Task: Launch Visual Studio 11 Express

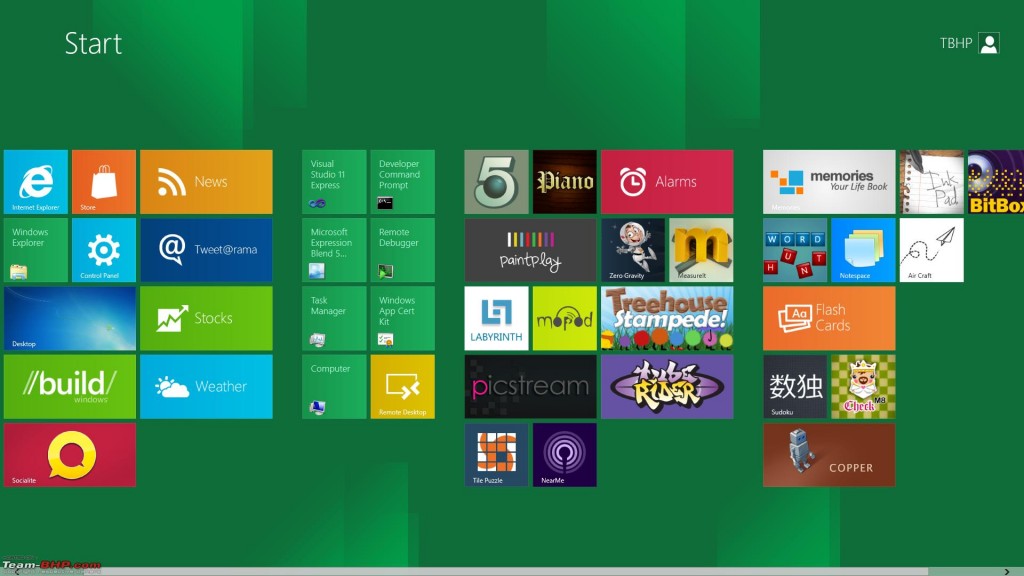Action: coord(334,182)
